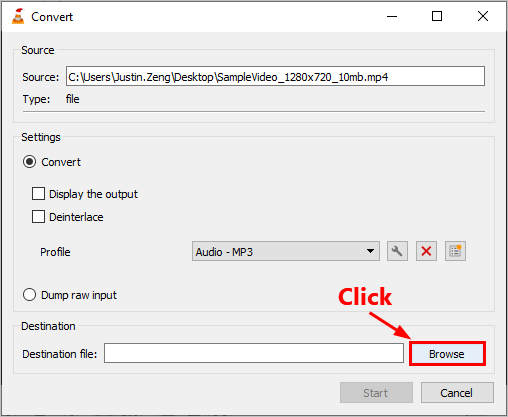
Task: Expand profile list via dropdown arrow
Action: click(370, 251)
